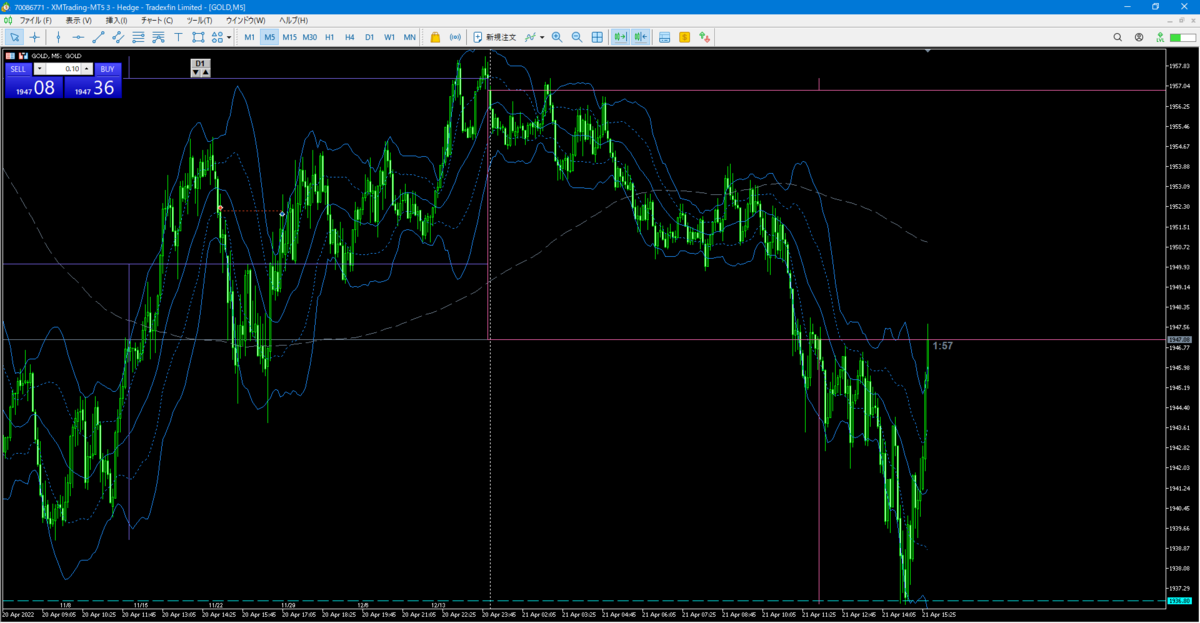Switch chart to M5 timeframe
Screen dimensions: 1200x623
(x=270, y=37)
